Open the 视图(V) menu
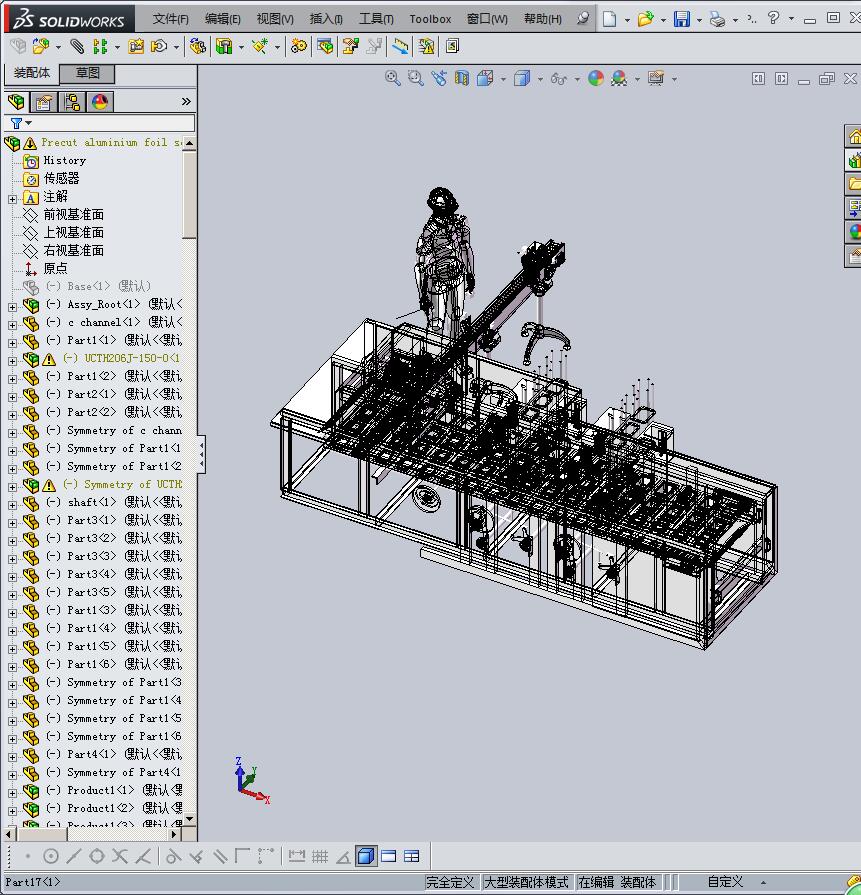 pos(275,19)
